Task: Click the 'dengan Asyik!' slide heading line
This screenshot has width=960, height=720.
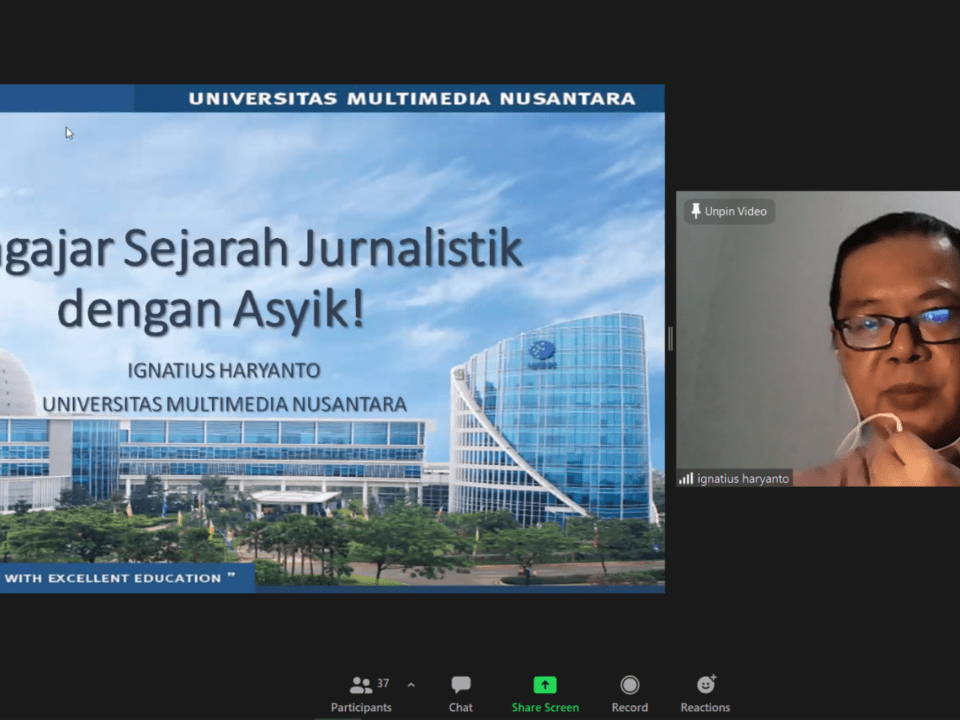Action: click(x=210, y=309)
